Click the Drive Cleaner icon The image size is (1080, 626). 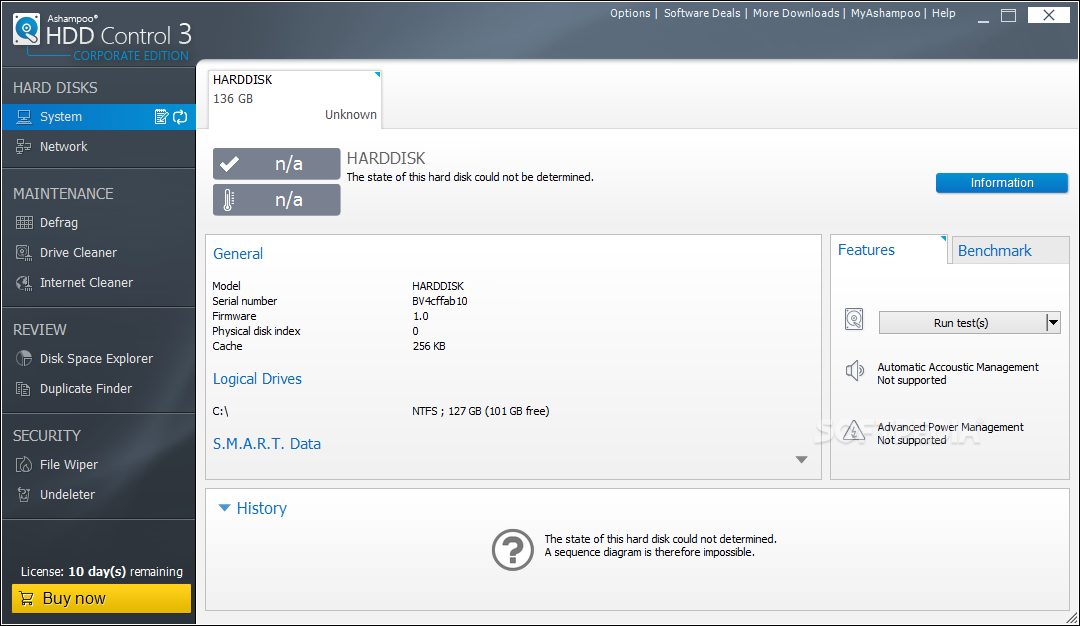pyautogui.click(x=24, y=253)
